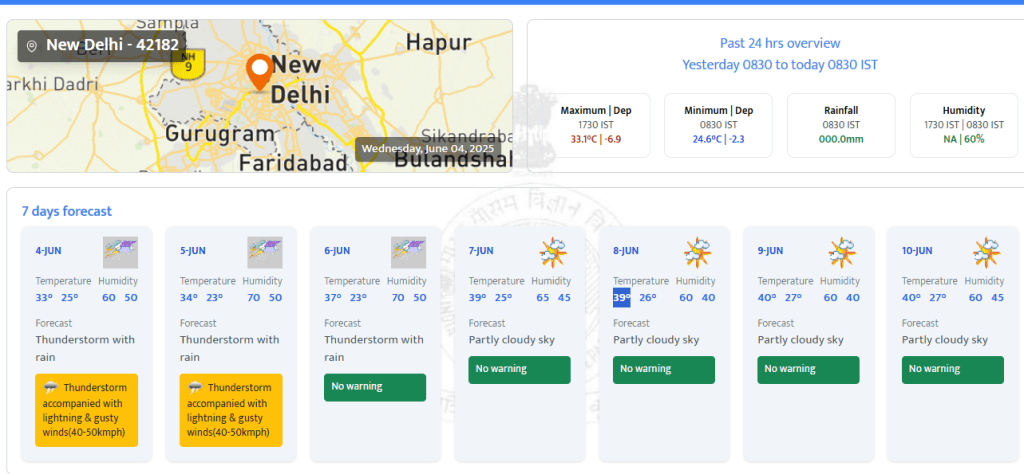Click the 33° max temperature on 4-JUN
Screen dimensions: 1024x474
43,298
